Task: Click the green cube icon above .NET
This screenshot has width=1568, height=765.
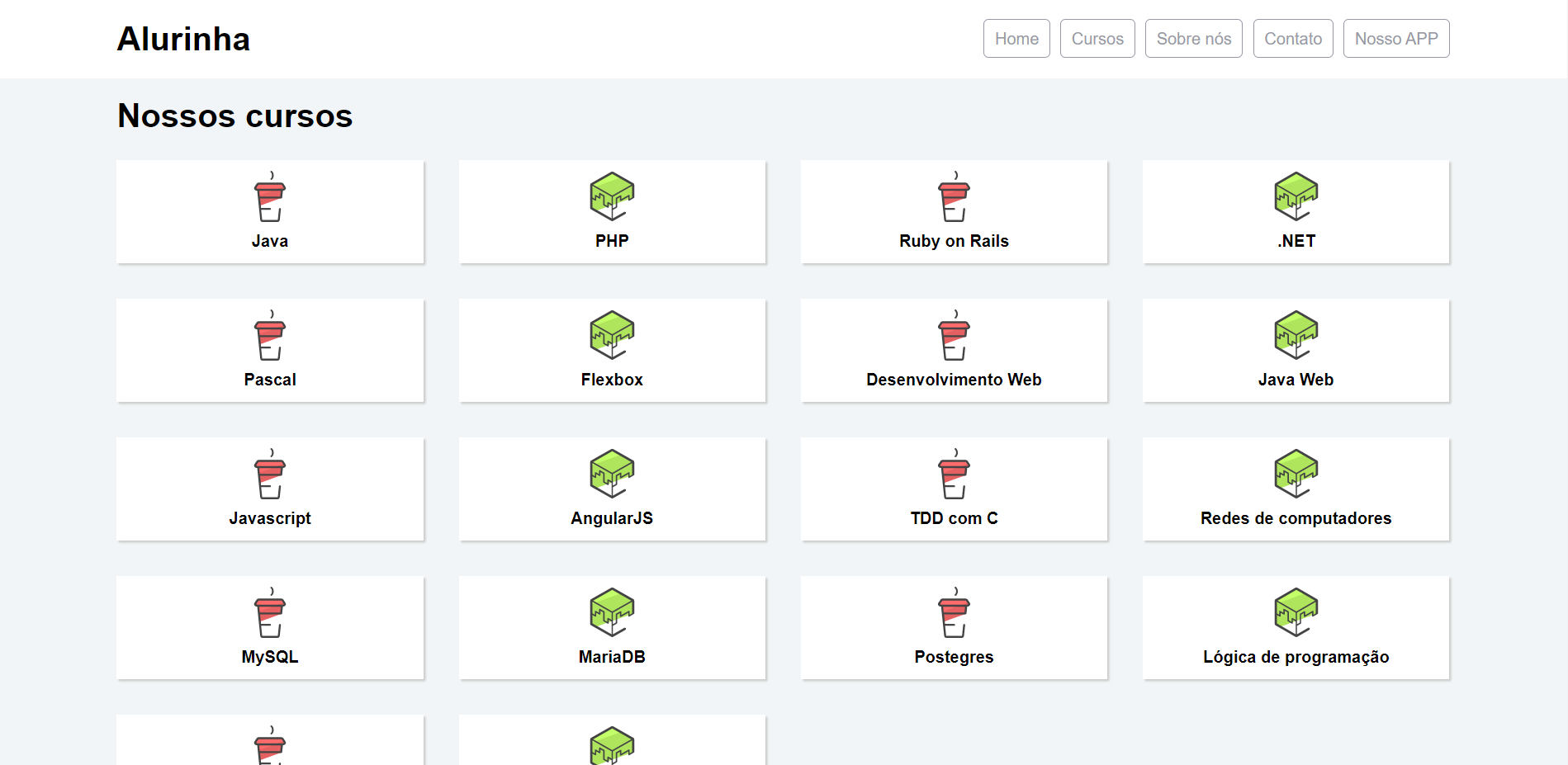Action: pyautogui.click(x=1296, y=196)
